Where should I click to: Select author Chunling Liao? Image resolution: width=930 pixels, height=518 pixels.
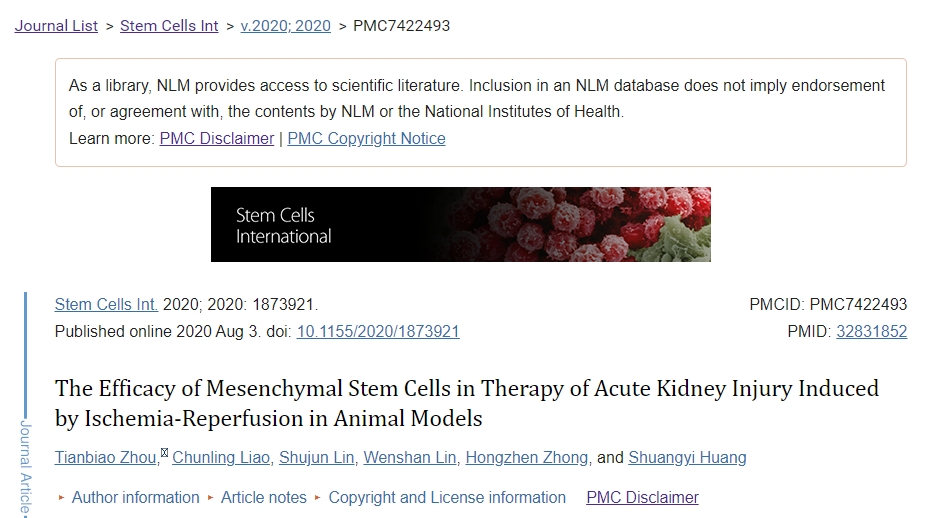click(222, 458)
